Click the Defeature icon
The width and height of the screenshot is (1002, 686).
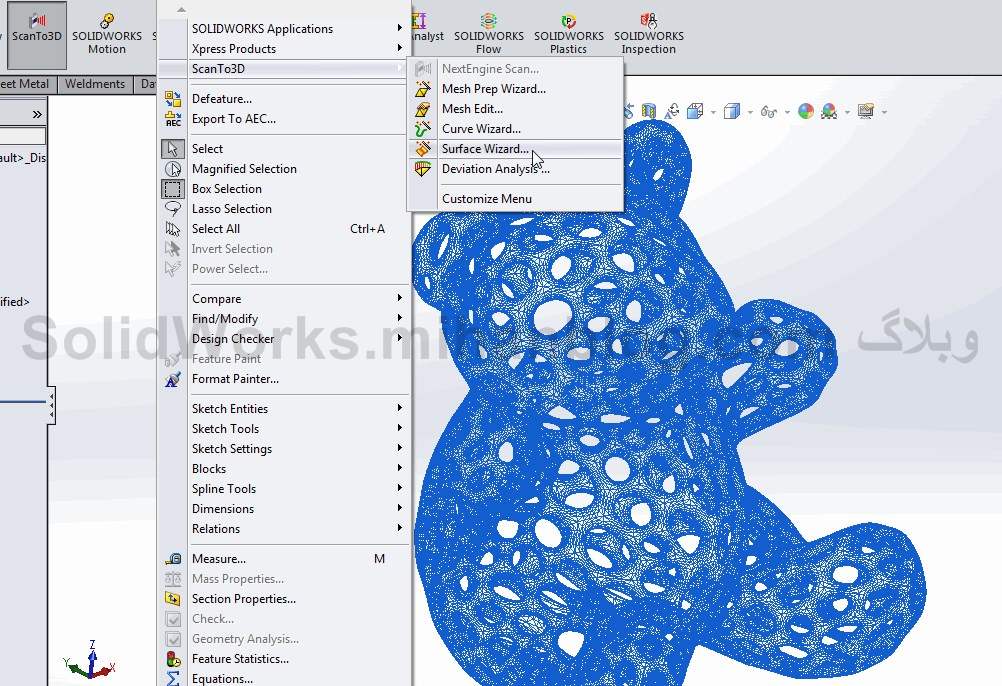pyautogui.click(x=173, y=99)
